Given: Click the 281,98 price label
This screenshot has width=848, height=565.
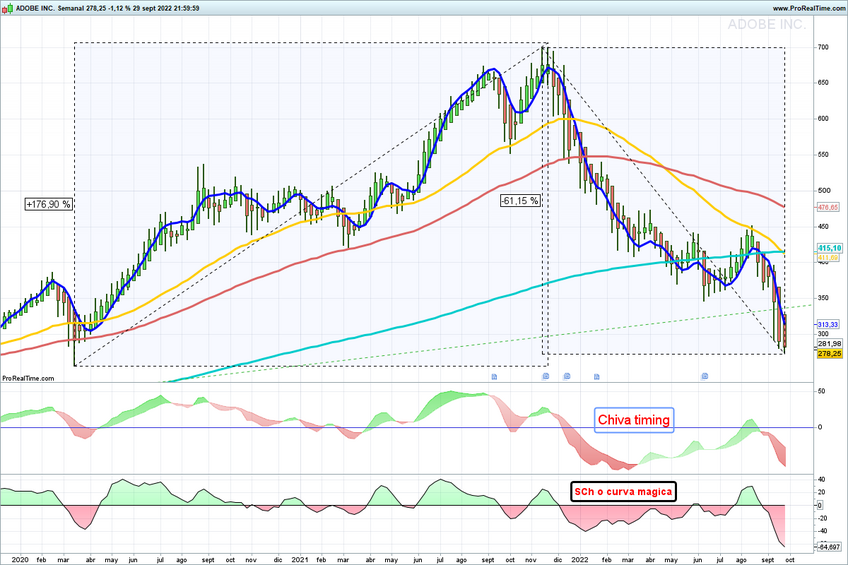Looking at the screenshot, I should click(829, 344).
